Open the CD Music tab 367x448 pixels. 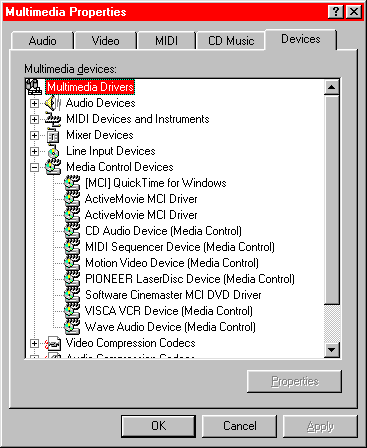231,41
